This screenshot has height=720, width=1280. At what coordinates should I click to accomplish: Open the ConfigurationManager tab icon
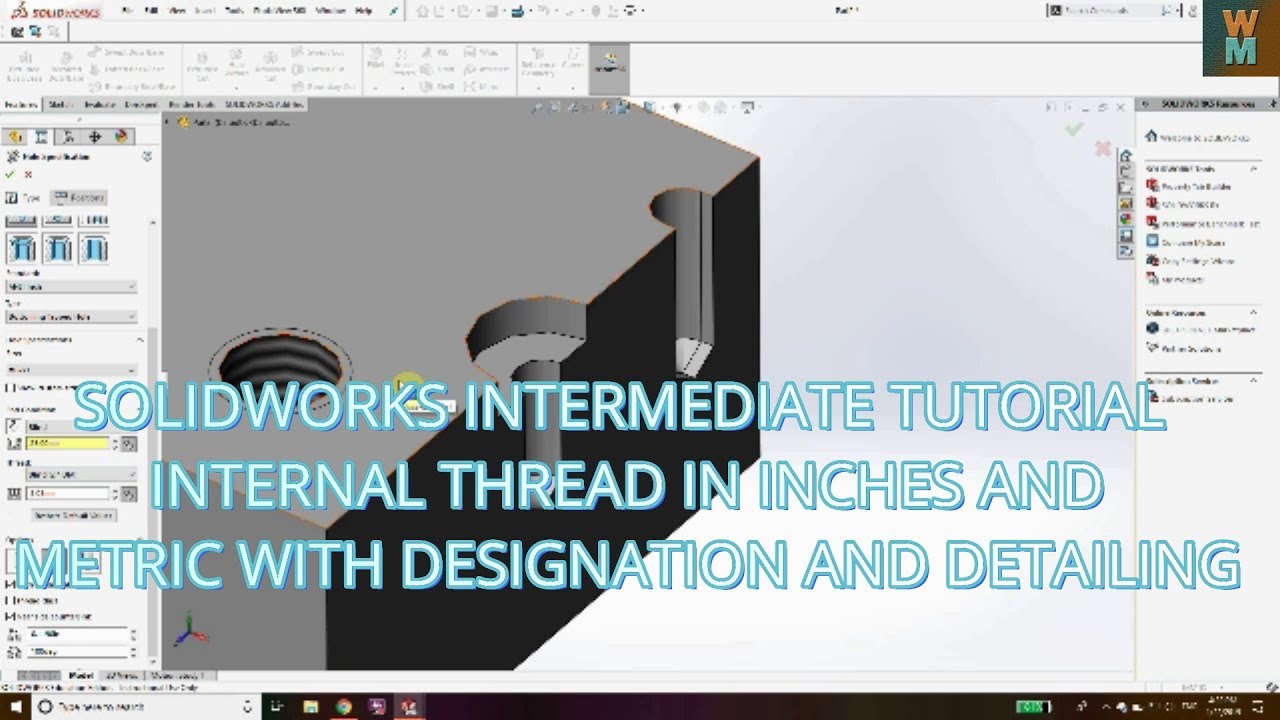[68, 137]
